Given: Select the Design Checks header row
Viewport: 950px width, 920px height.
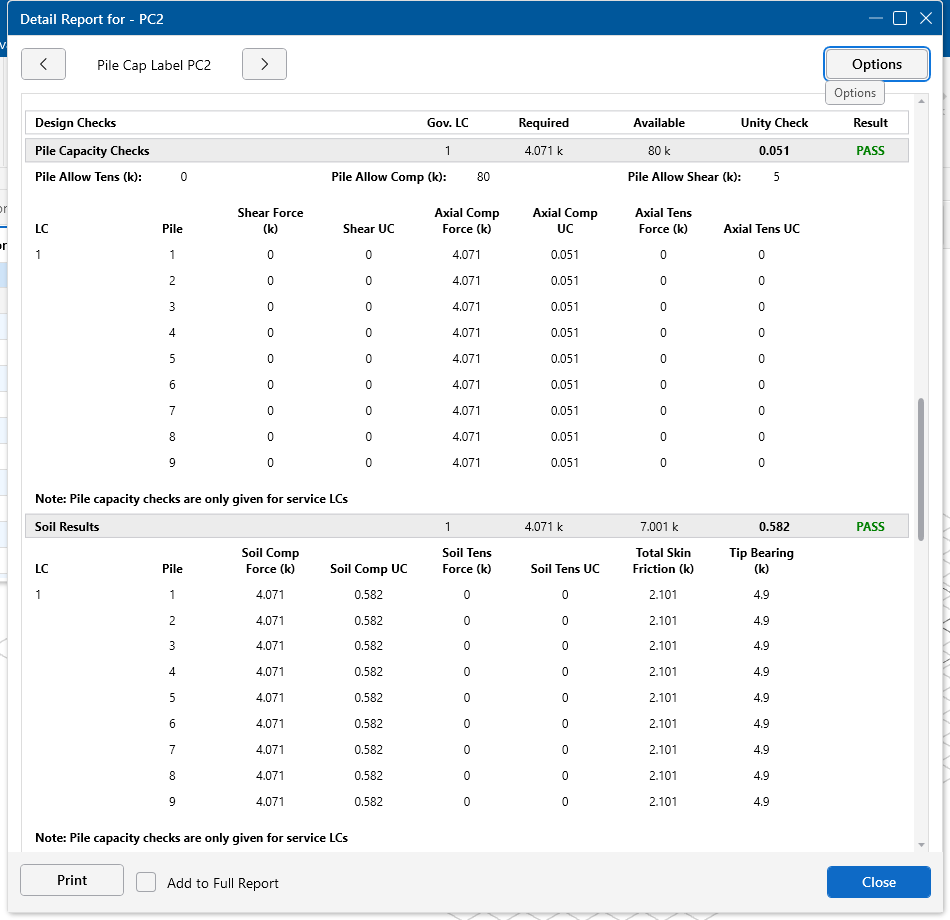Looking at the screenshot, I should point(76,123).
